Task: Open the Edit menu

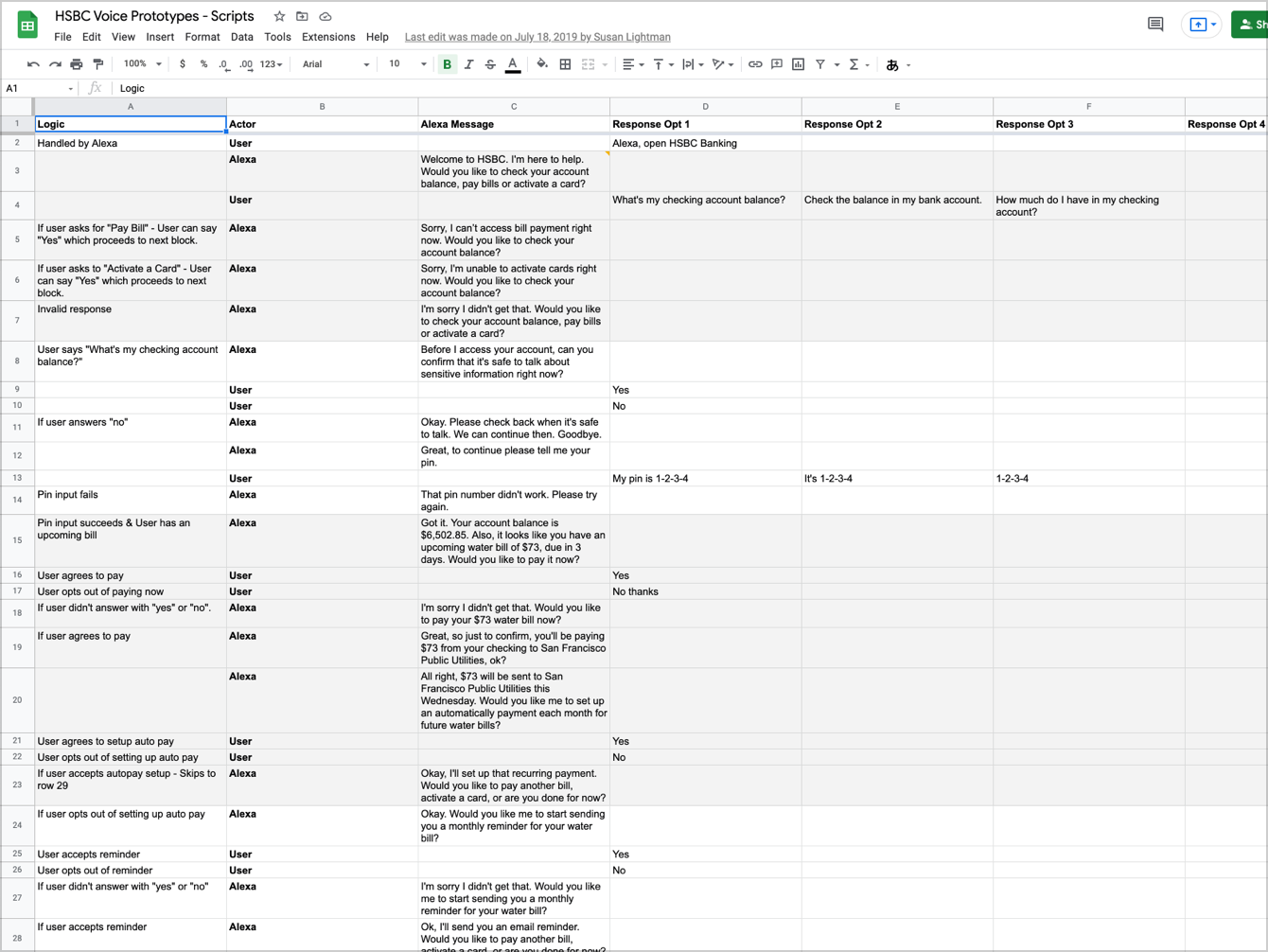Action: (91, 37)
